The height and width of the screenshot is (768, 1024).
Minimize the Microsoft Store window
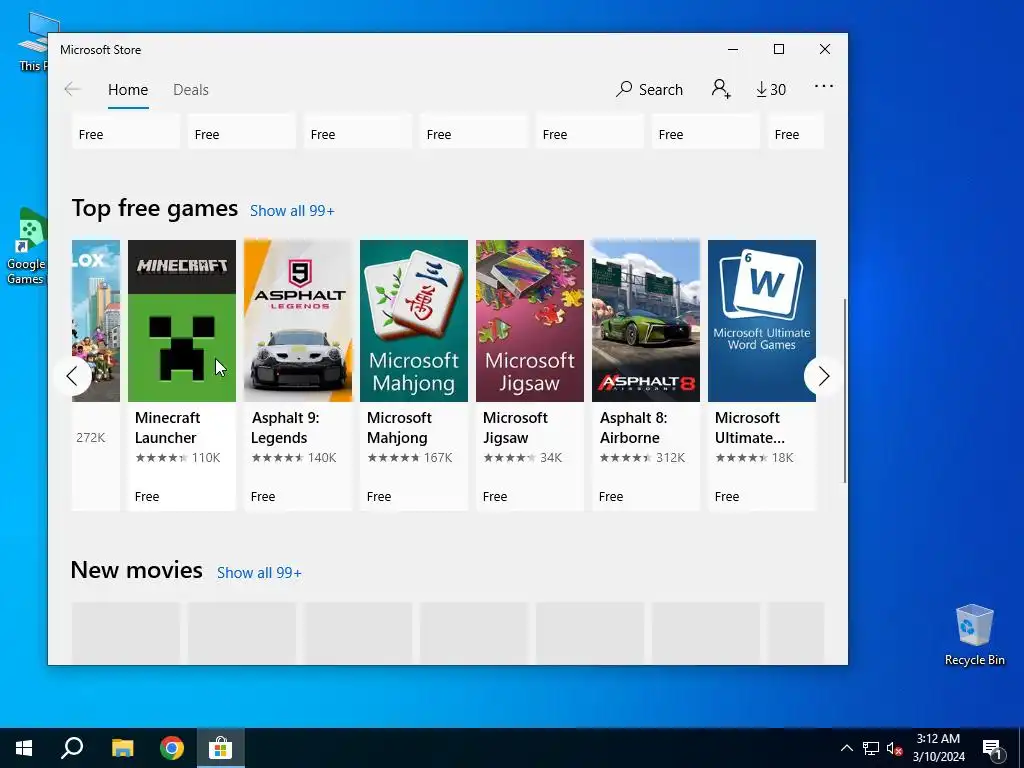click(x=733, y=50)
